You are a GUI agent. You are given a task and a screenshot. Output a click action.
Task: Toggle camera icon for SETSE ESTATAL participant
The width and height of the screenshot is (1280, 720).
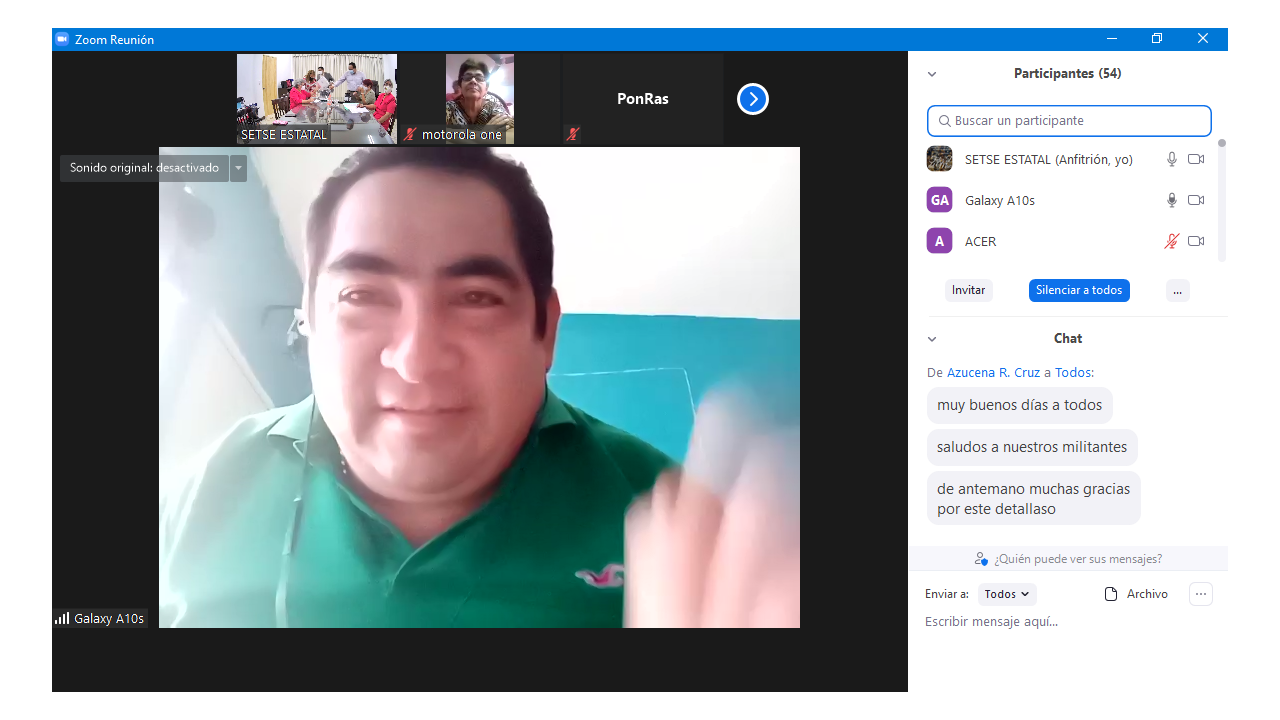coord(1196,159)
